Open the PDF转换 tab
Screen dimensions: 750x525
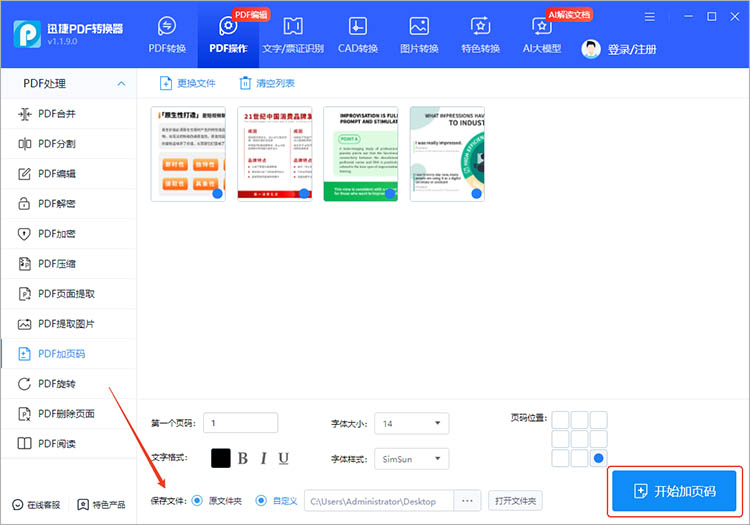(x=167, y=34)
